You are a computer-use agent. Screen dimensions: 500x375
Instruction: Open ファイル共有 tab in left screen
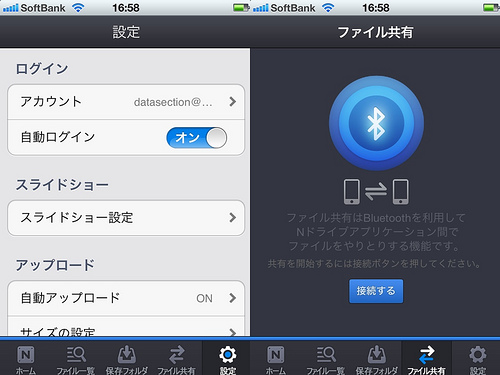pyautogui.click(x=176, y=359)
